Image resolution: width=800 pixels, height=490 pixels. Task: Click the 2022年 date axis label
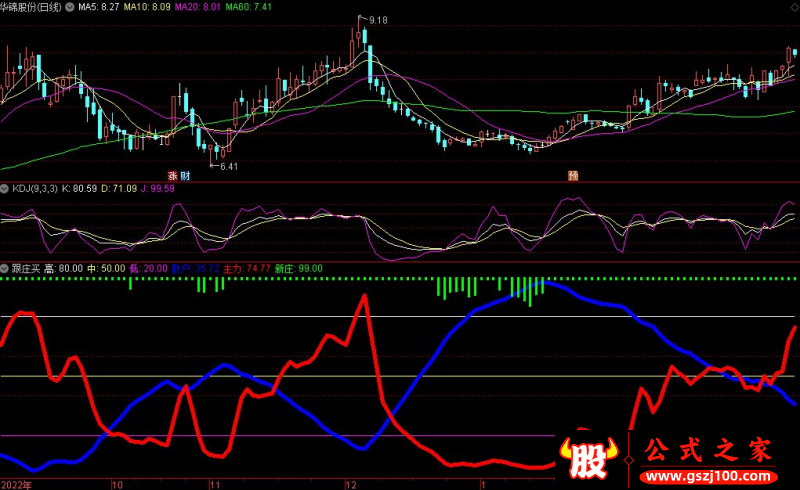(x=16, y=485)
